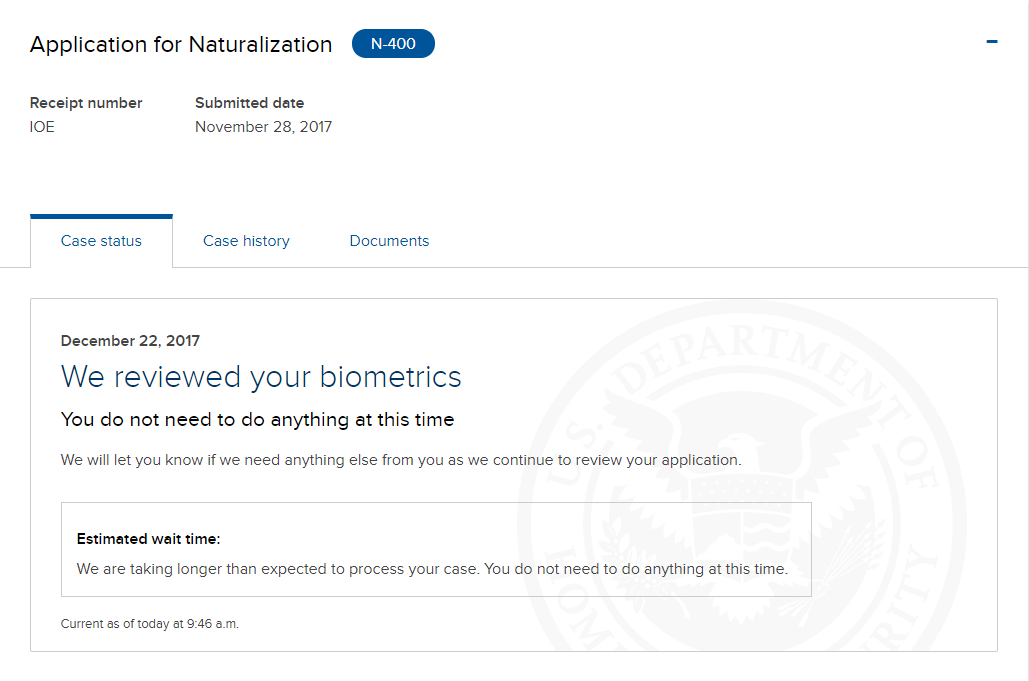Click the Homeland Security seal watermark
This screenshot has height=681, width=1029.
pyautogui.click(x=742, y=479)
